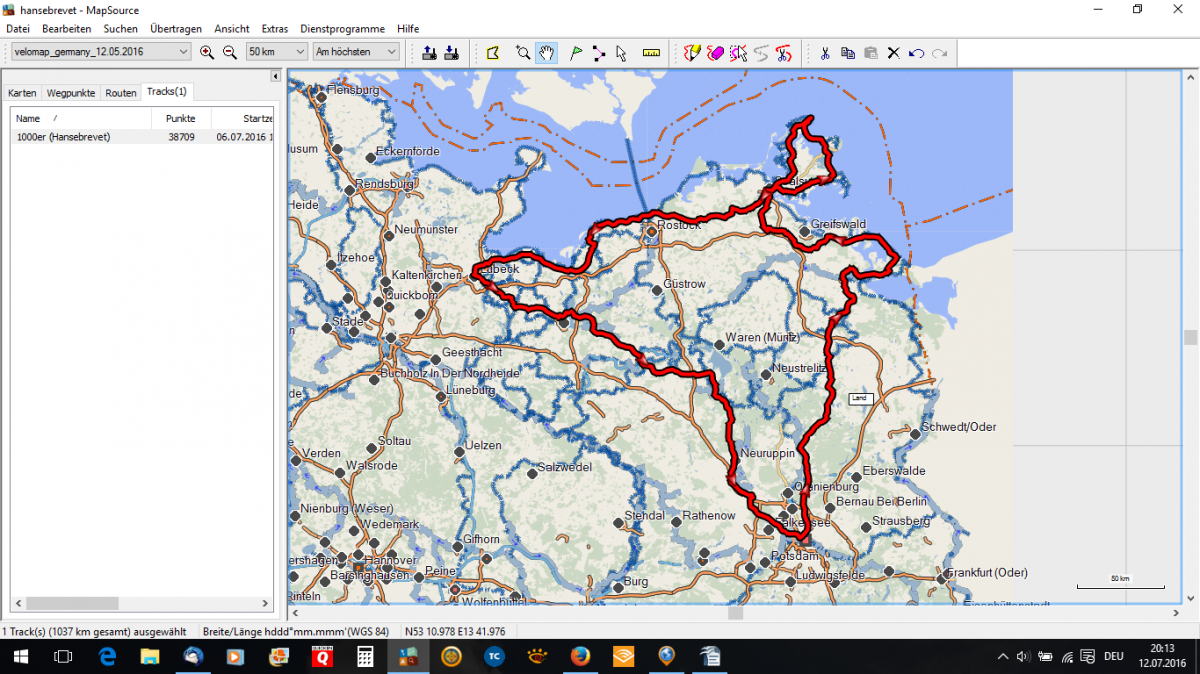1200x674 pixels.
Task: Choose the track draw pencil tool
Action: tap(692, 53)
